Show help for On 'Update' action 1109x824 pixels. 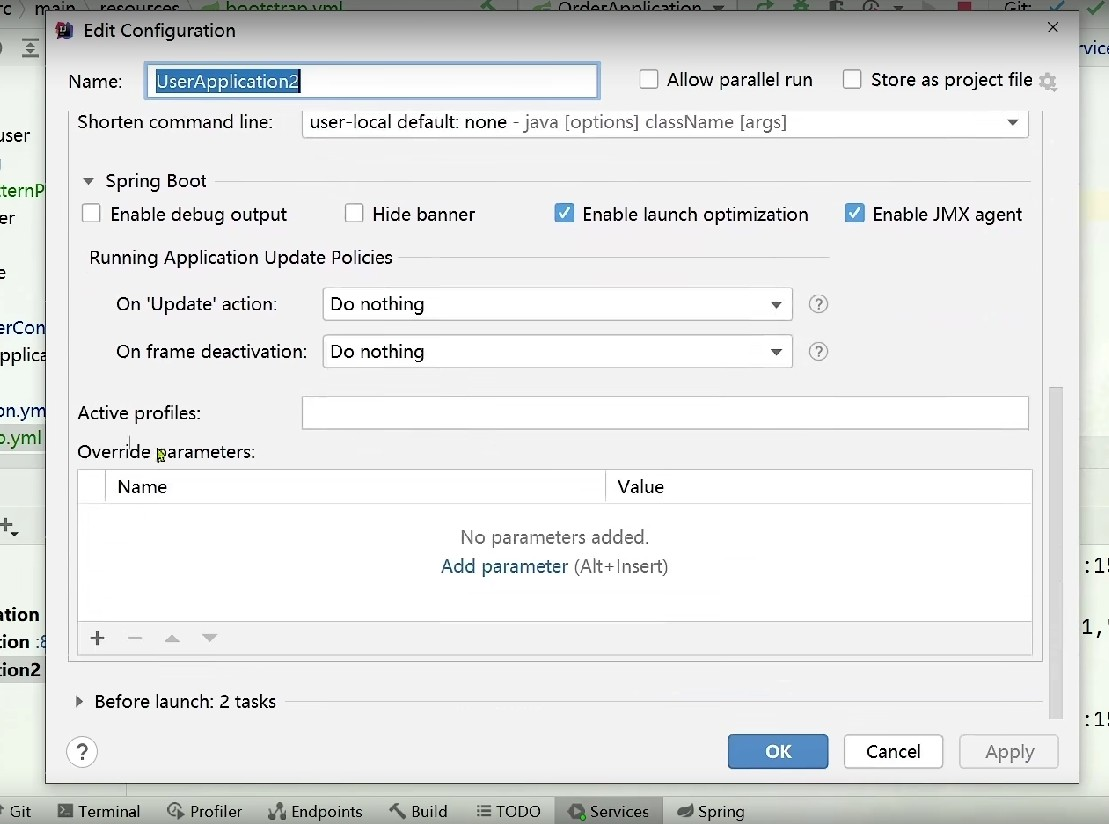[x=818, y=304]
